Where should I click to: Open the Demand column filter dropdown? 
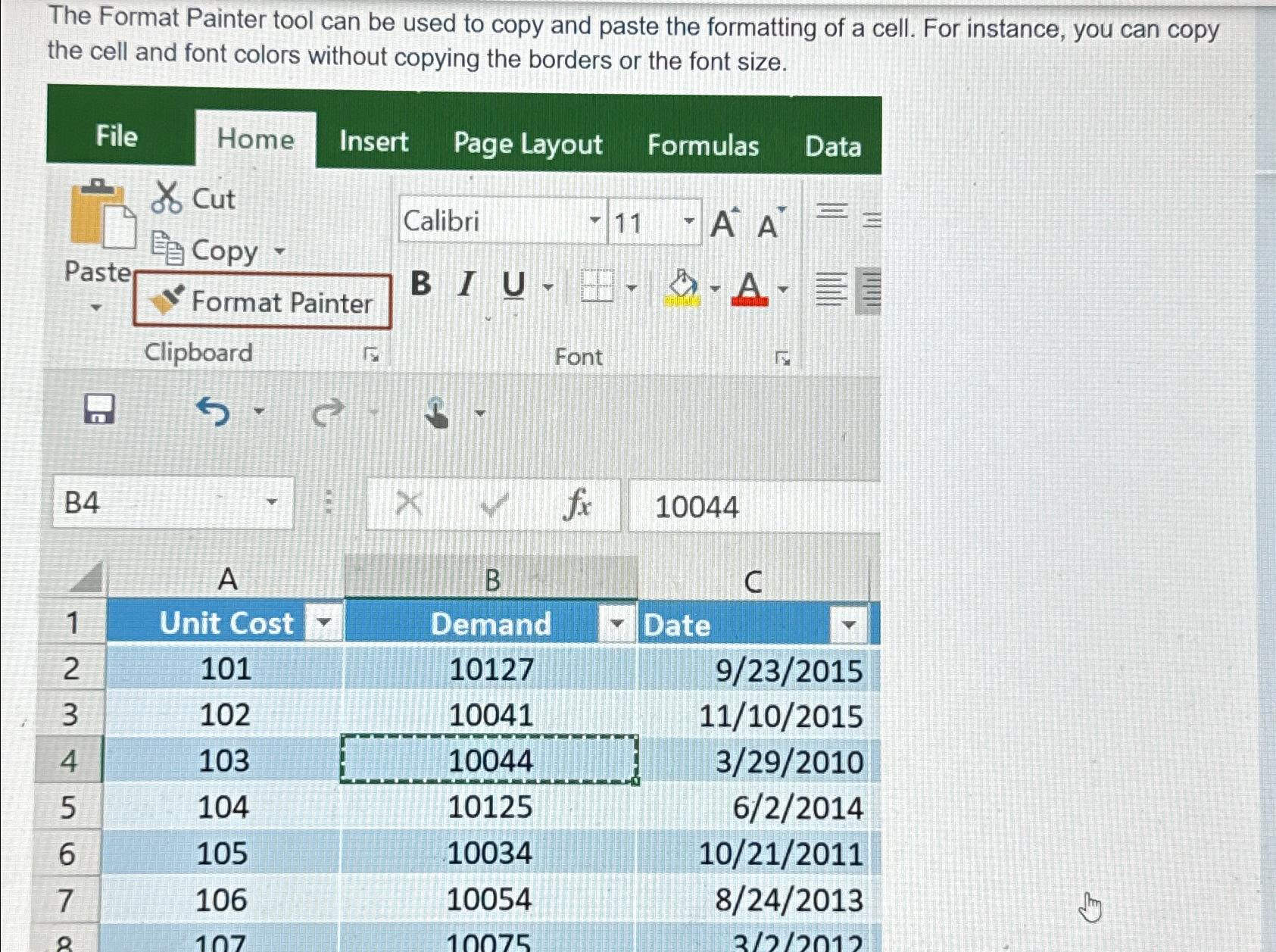coord(615,623)
